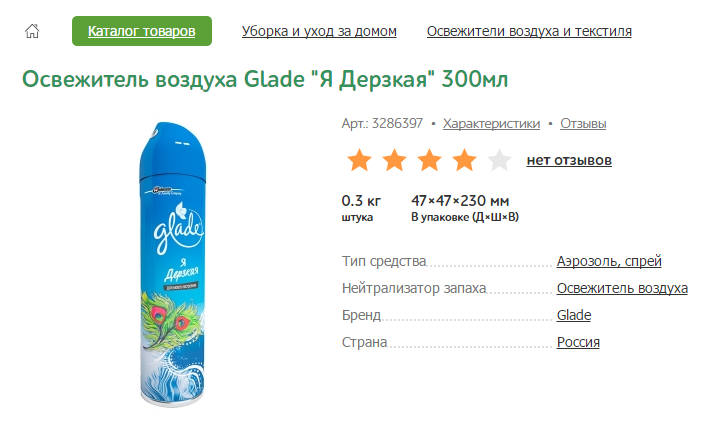Image resolution: width=706 pixels, height=433 pixels.
Task: Click the нет отзывов link
Action: (x=569, y=160)
